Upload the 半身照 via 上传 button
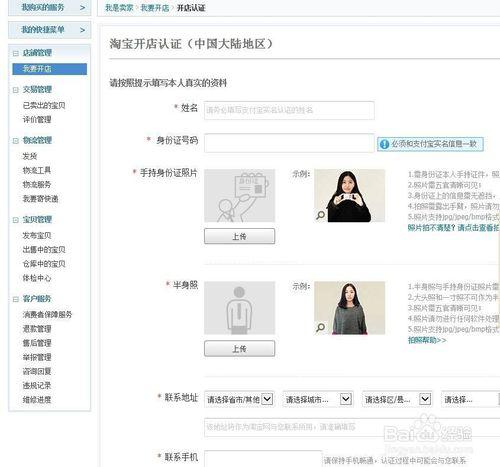Viewport: 500px width, 467px height. [x=240, y=349]
